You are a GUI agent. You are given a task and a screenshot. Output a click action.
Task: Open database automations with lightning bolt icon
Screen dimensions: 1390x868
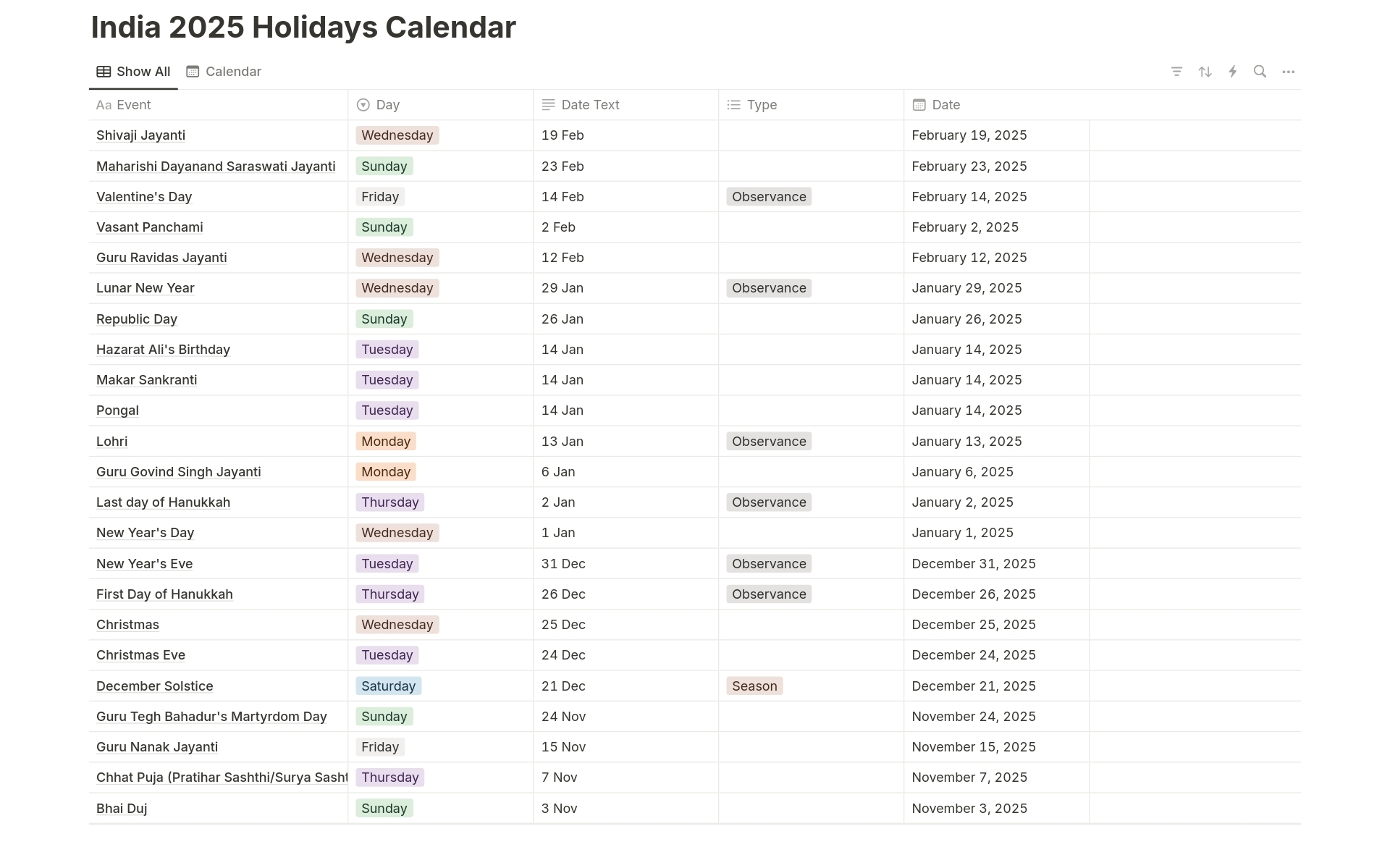pyautogui.click(x=1233, y=71)
